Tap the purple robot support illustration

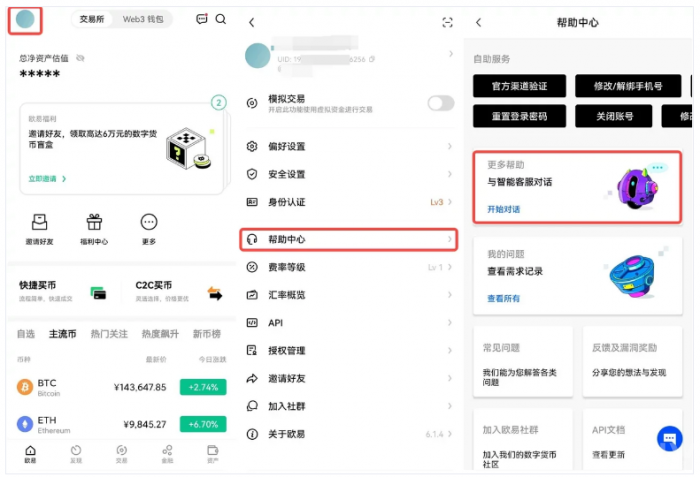(638, 188)
